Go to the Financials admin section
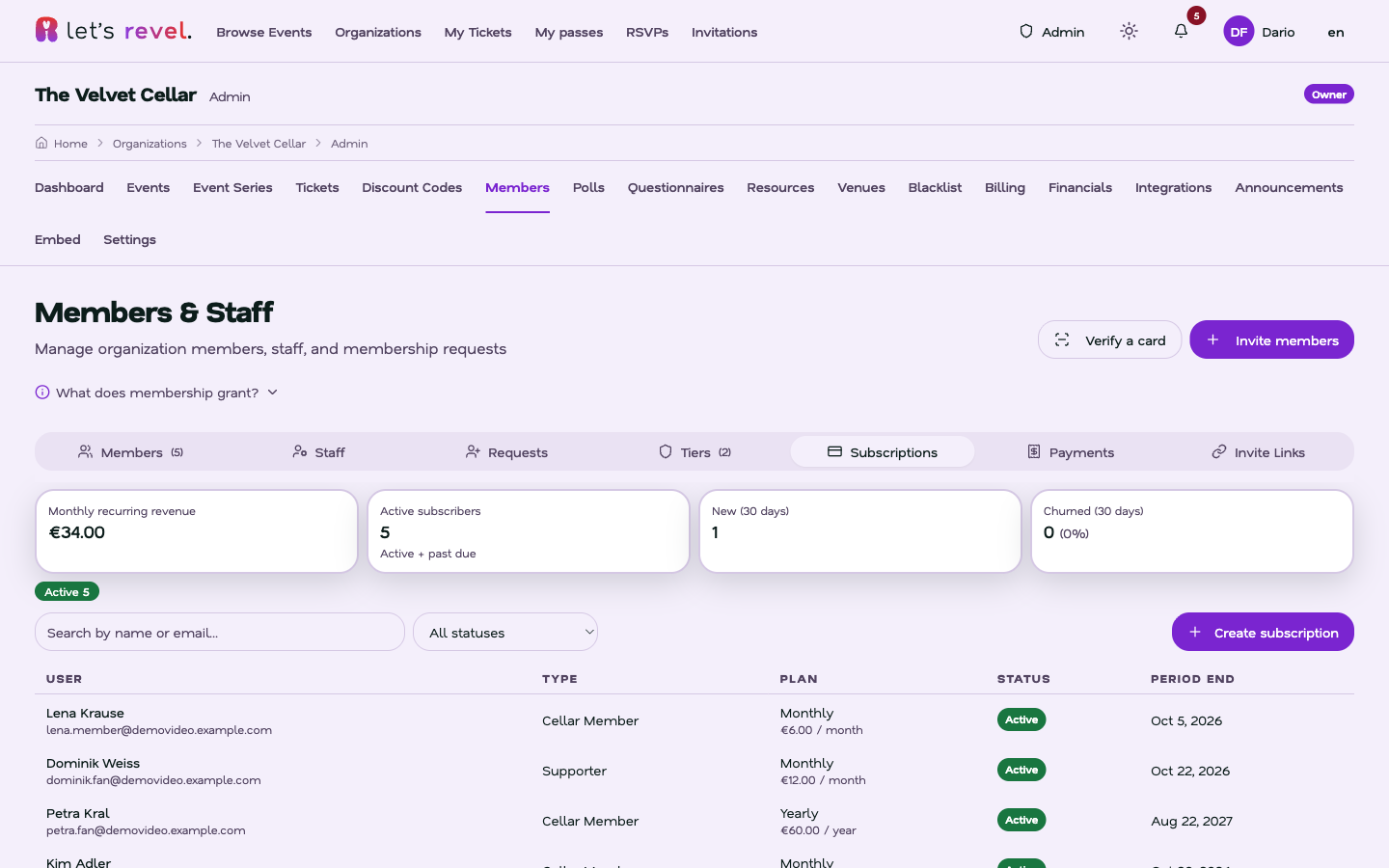 click(1080, 188)
